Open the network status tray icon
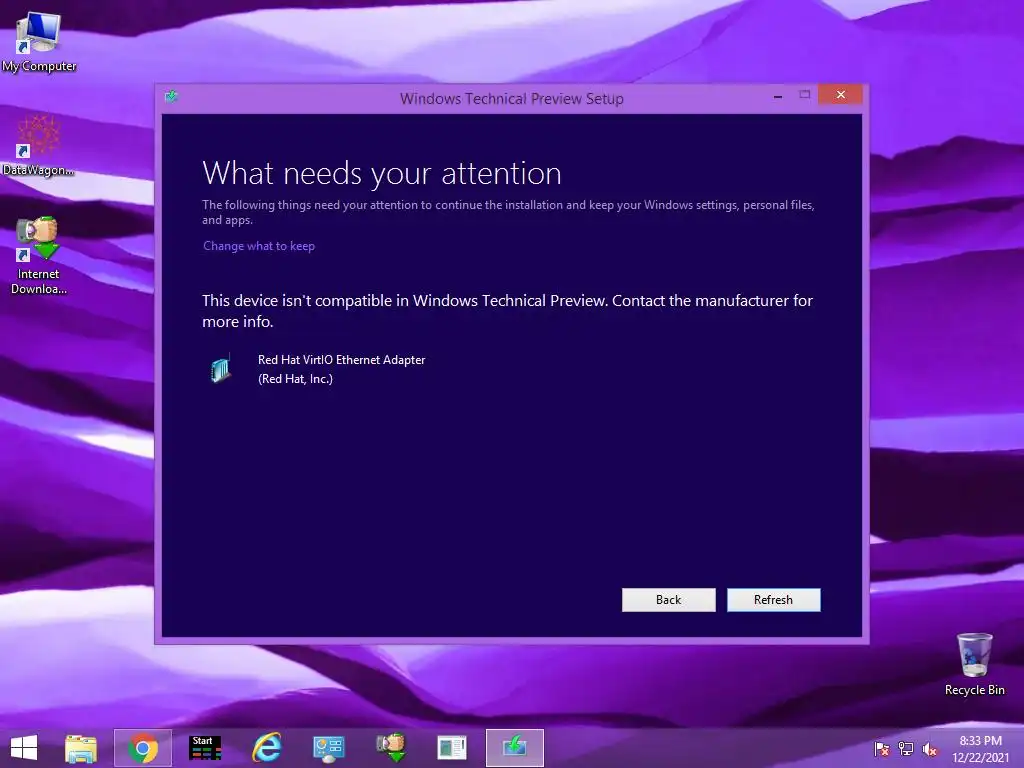Image resolution: width=1024 pixels, height=768 pixels. 906,749
